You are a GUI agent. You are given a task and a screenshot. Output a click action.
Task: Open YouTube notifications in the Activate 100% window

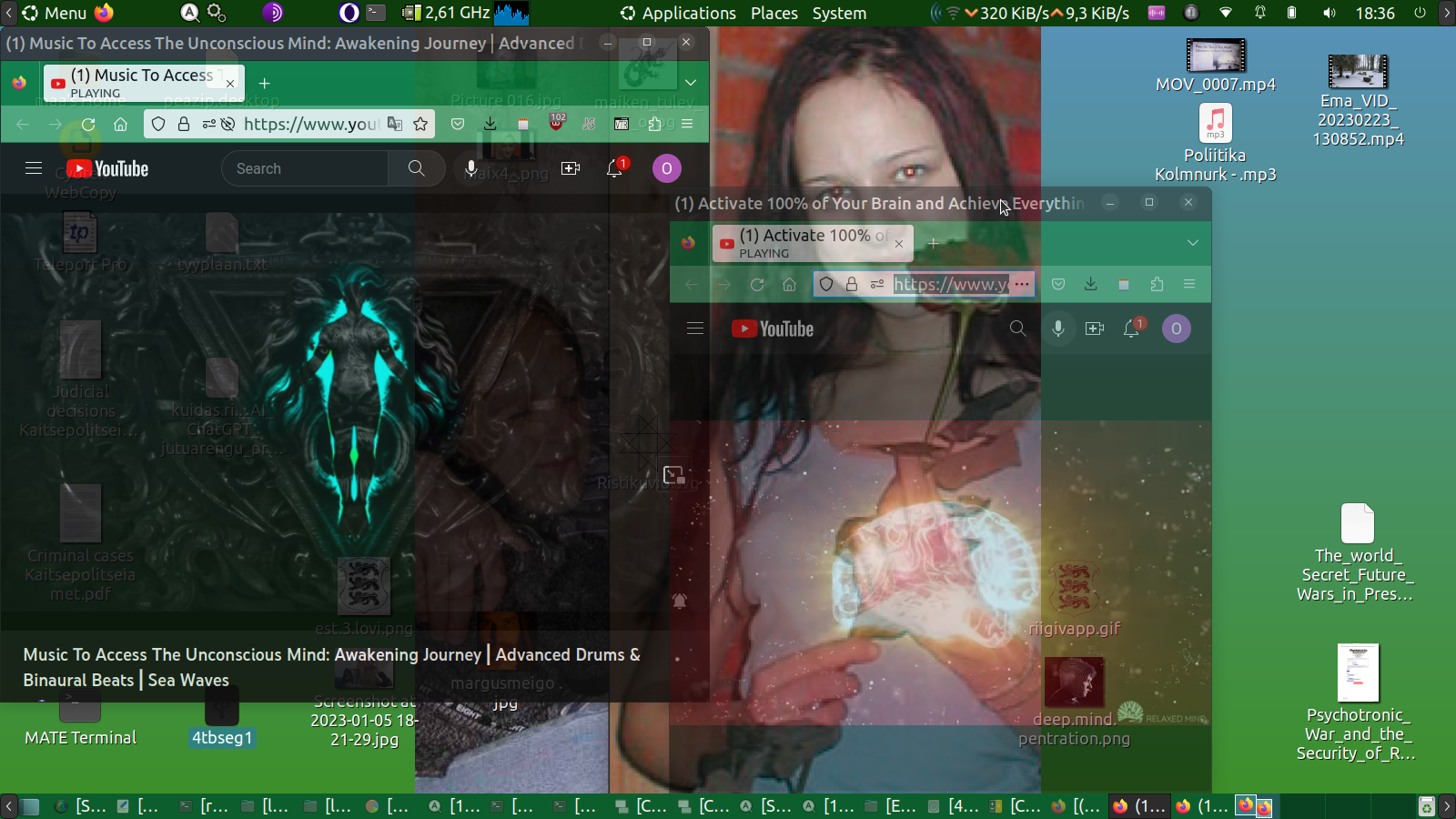tap(1133, 329)
